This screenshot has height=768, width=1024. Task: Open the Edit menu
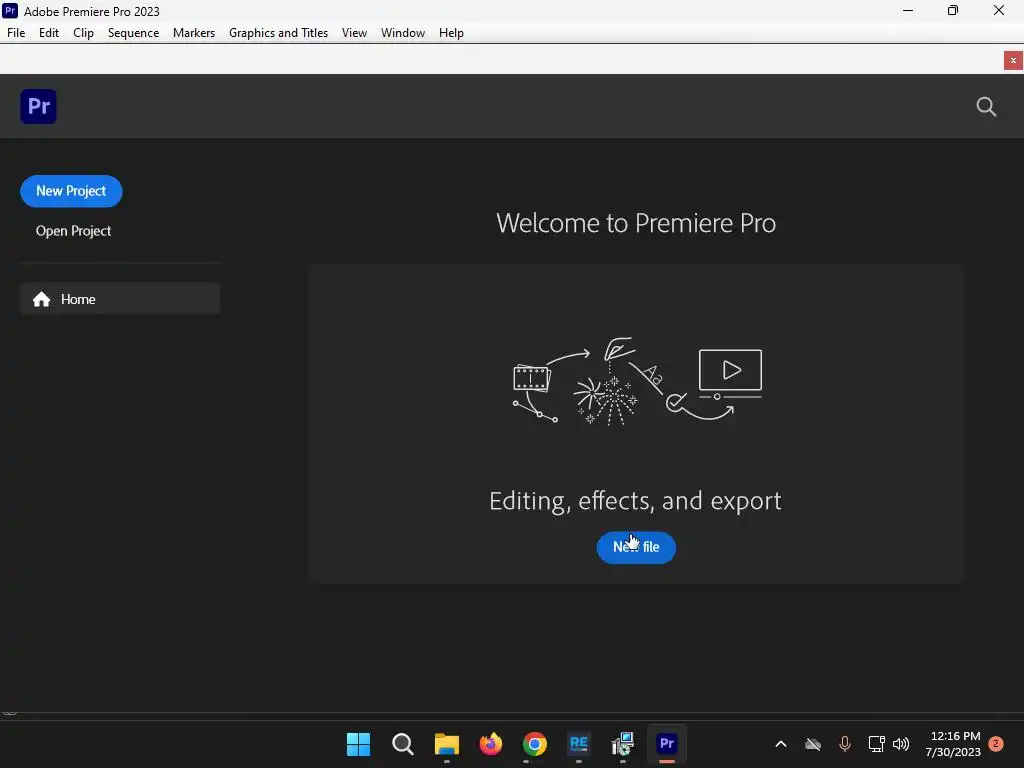pos(49,33)
